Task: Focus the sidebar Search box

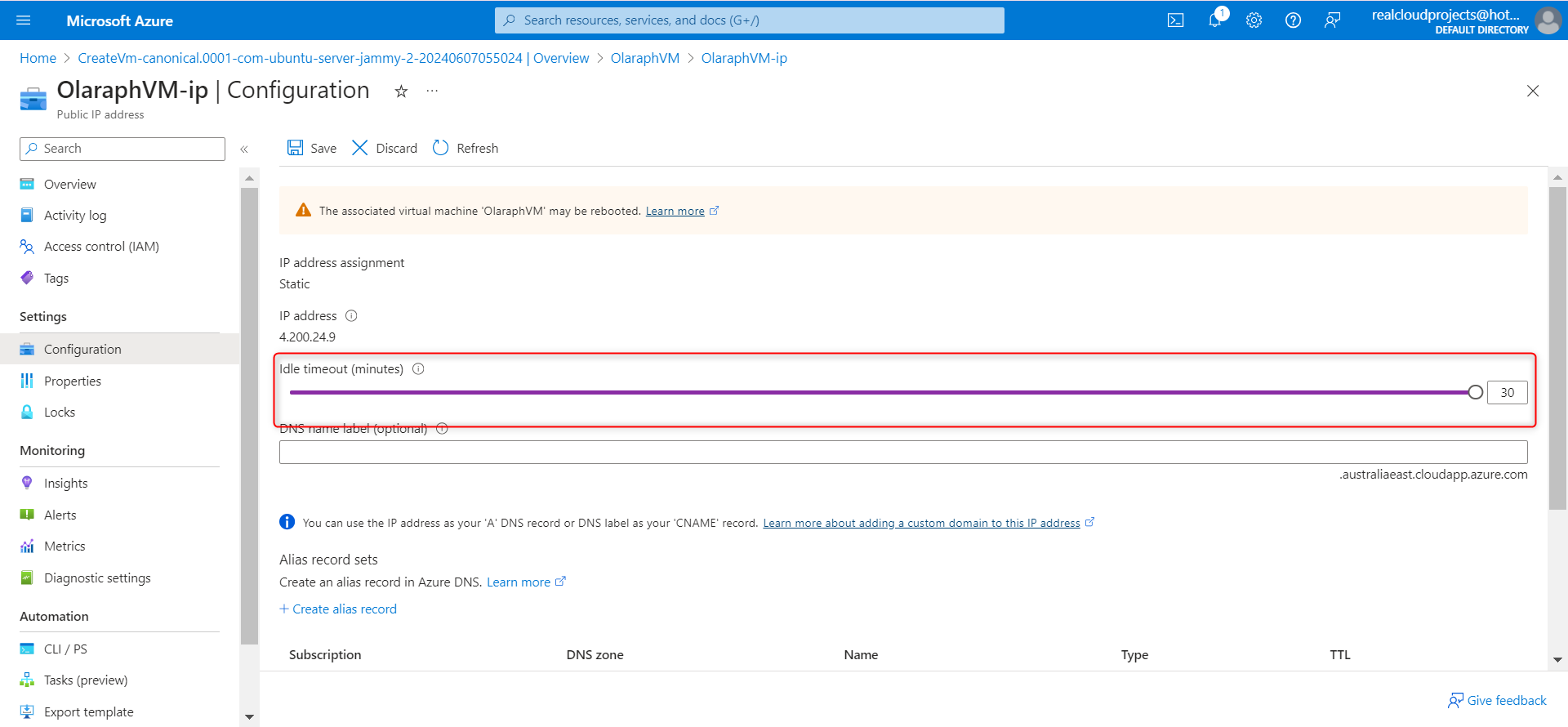Action: (122, 149)
